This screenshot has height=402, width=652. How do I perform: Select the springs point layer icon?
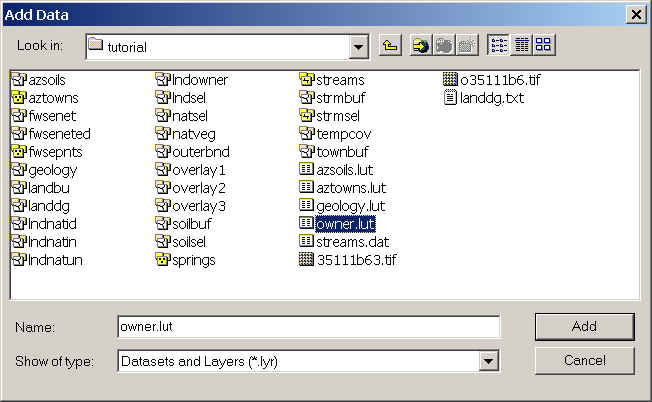pos(162,260)
